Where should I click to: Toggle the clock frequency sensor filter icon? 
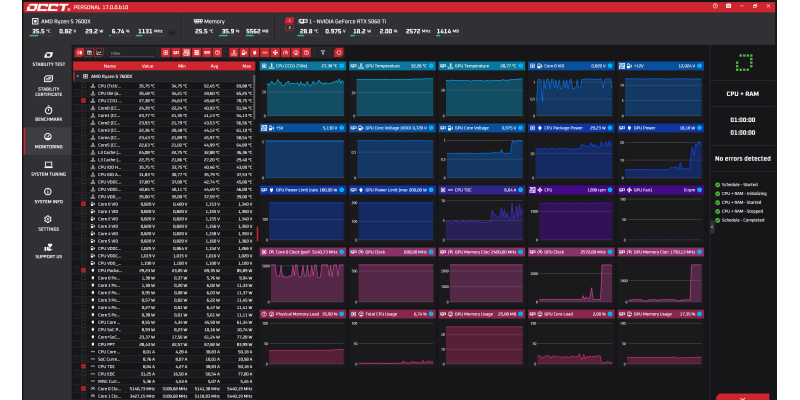click(285, 53)
